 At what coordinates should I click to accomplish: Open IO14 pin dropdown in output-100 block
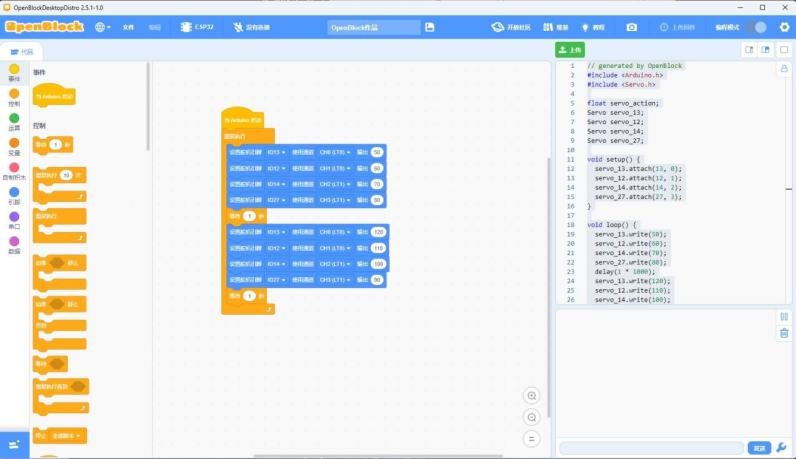276,264
